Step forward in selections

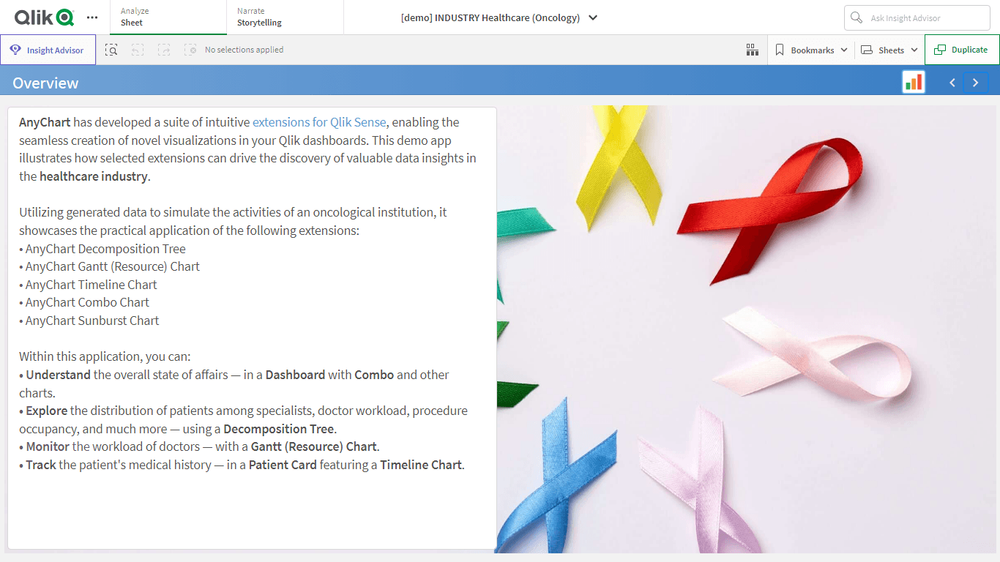coord(163,50)
